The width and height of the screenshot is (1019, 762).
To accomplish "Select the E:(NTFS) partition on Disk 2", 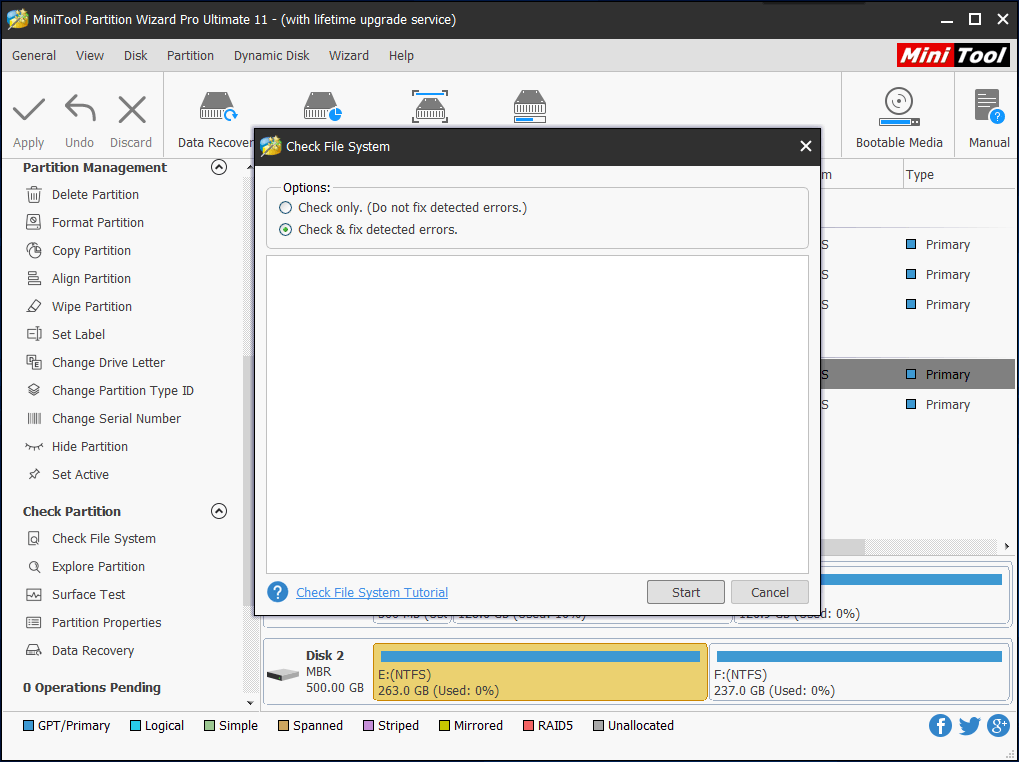I will [540, 672].
